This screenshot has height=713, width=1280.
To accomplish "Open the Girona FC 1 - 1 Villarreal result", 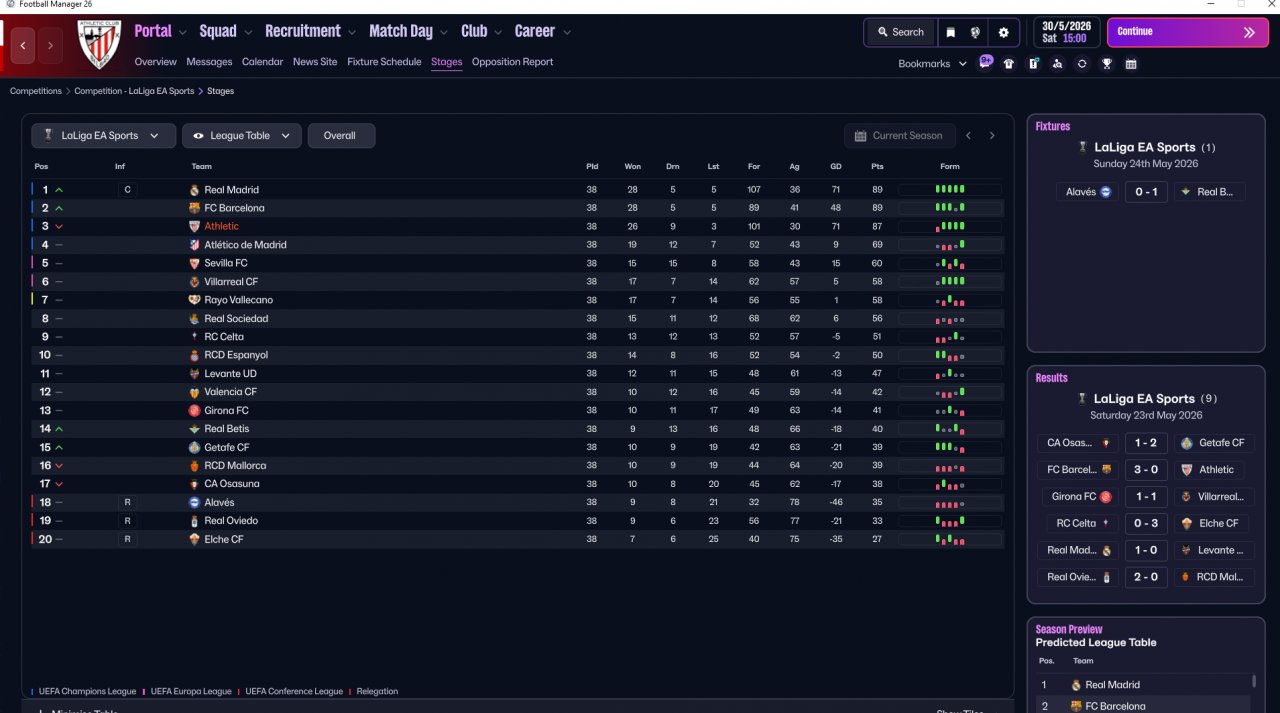I will pyautogui.click(x=1145, y=497).
